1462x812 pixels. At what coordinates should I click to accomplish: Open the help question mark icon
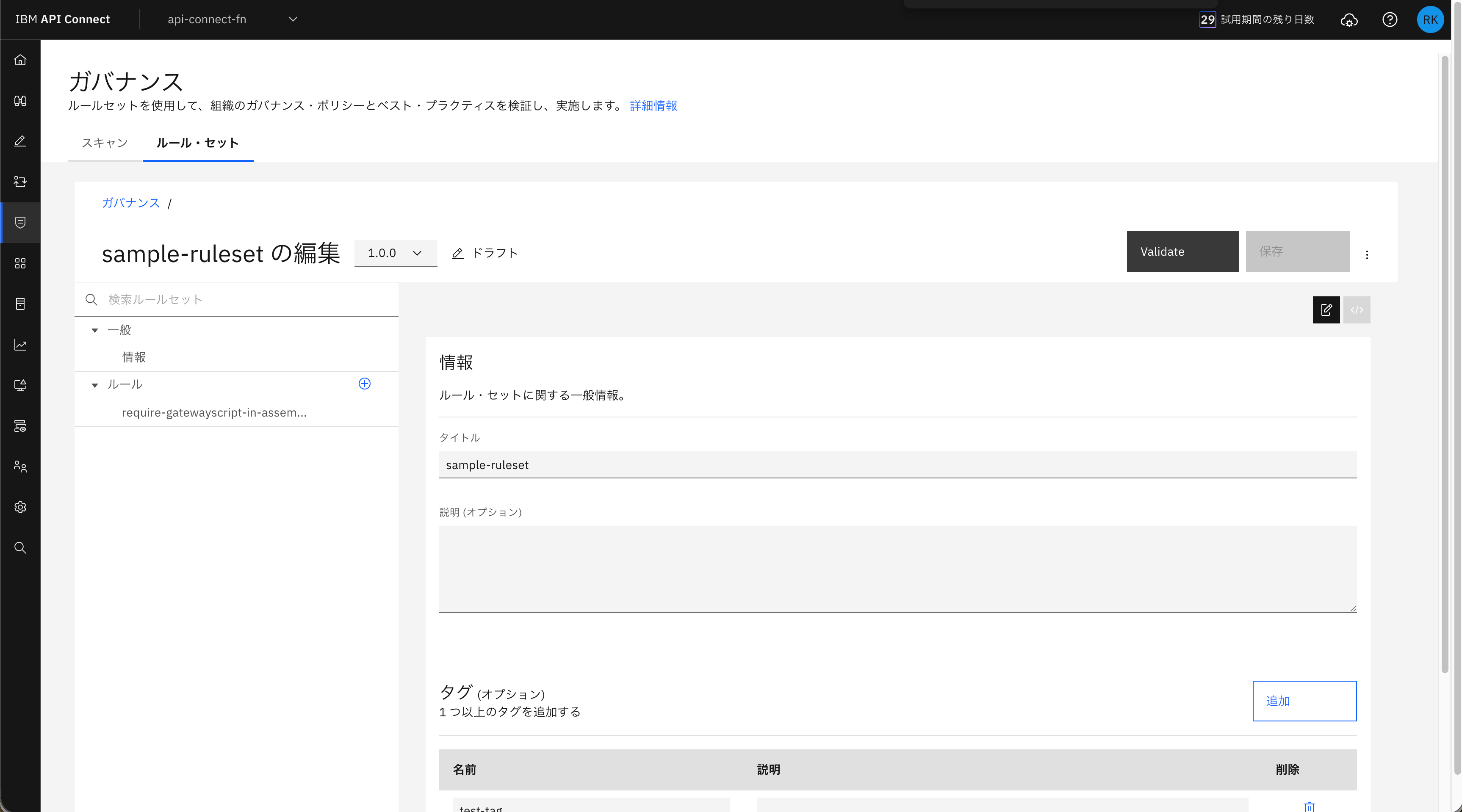click(x=1389, y=20)
